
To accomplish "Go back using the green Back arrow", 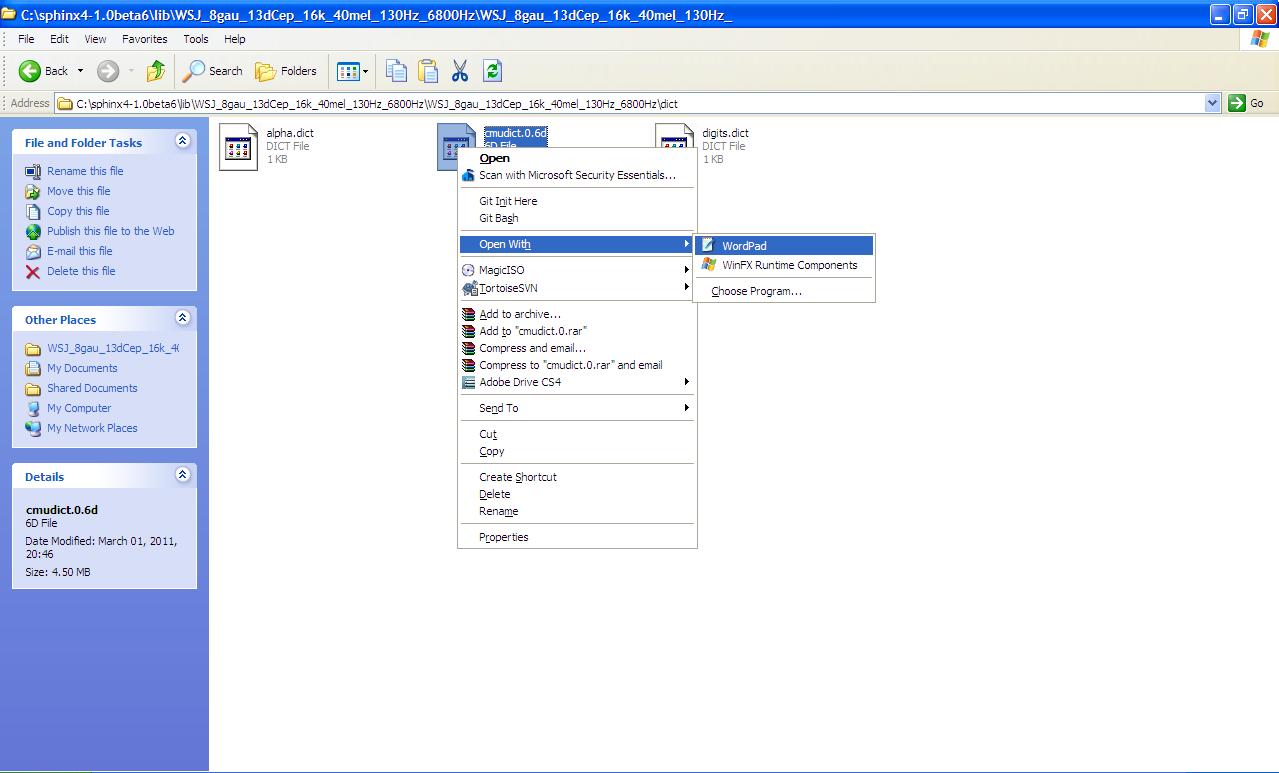I will coord(43,71).
